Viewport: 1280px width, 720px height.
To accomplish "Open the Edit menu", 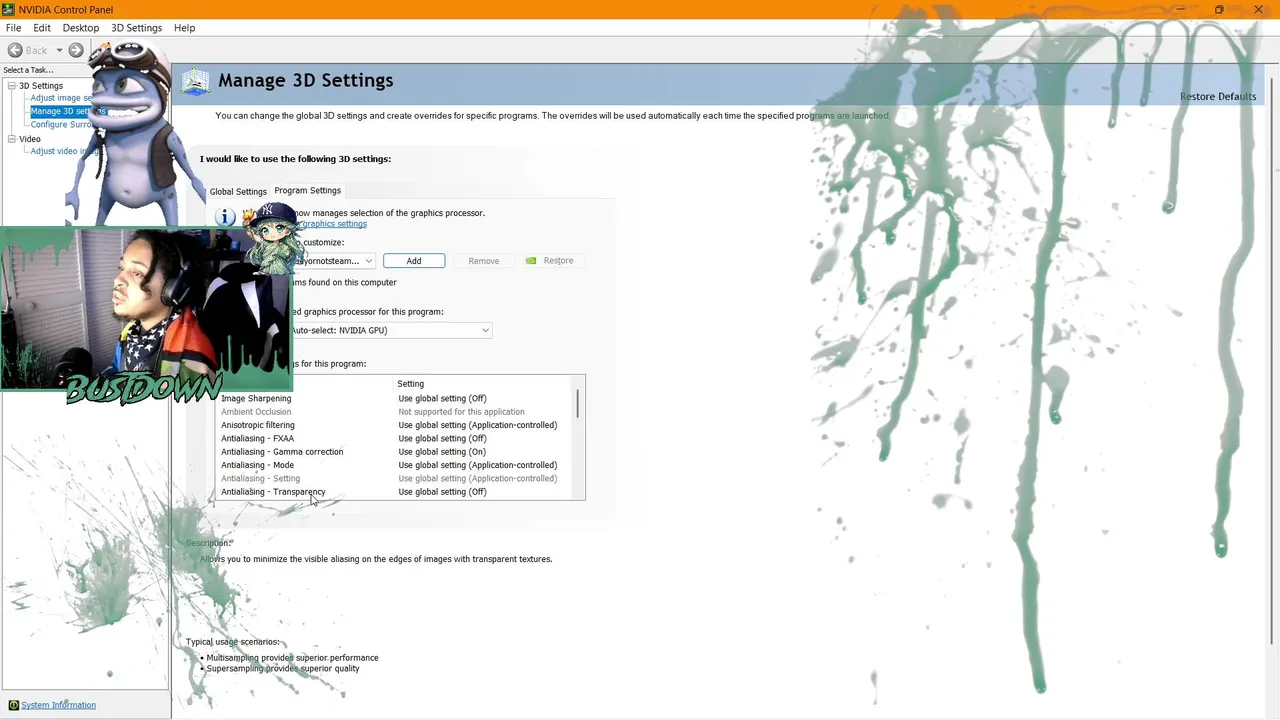I will tap(42, 28).
